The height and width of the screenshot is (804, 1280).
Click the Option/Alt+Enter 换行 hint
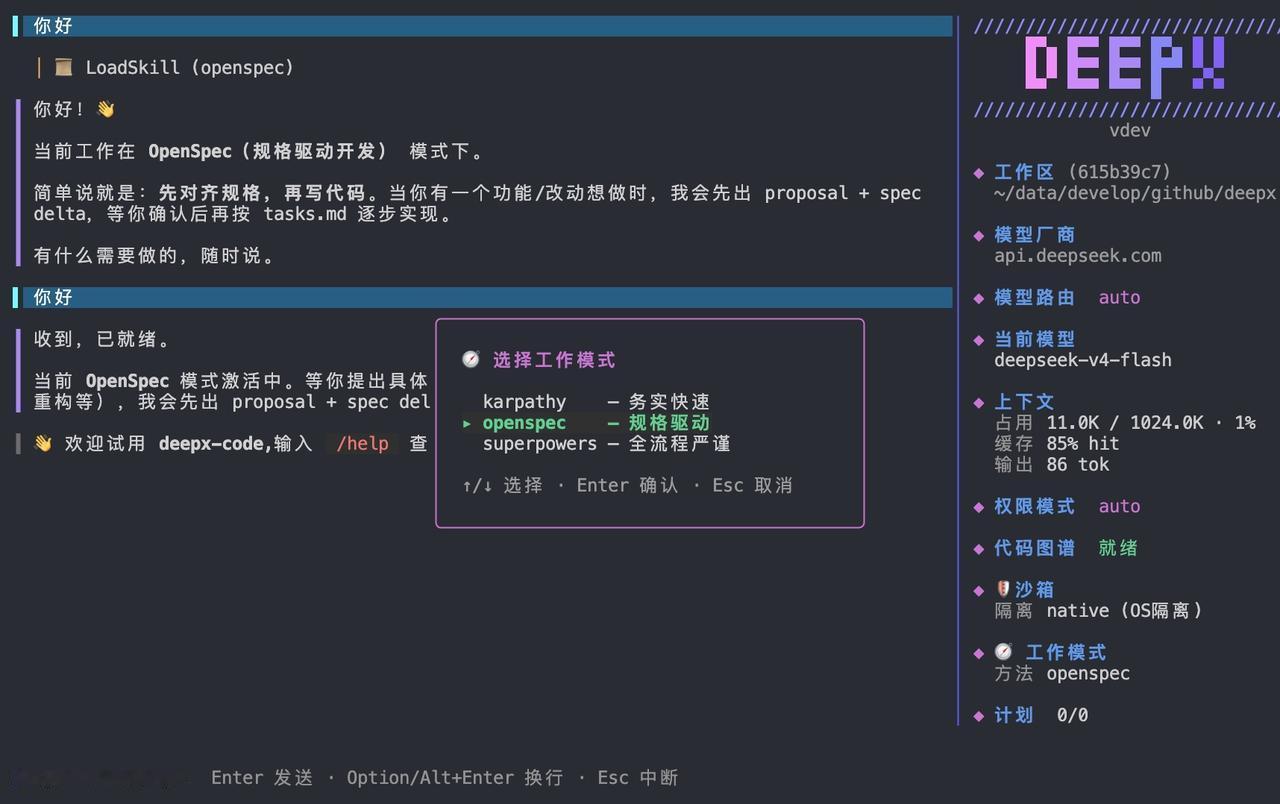[455, 777]
